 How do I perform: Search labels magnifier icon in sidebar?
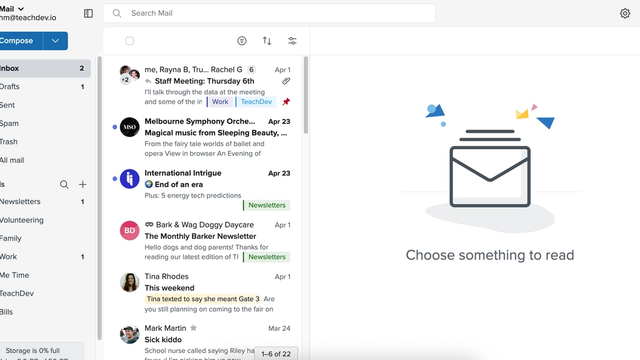[64, 184]
